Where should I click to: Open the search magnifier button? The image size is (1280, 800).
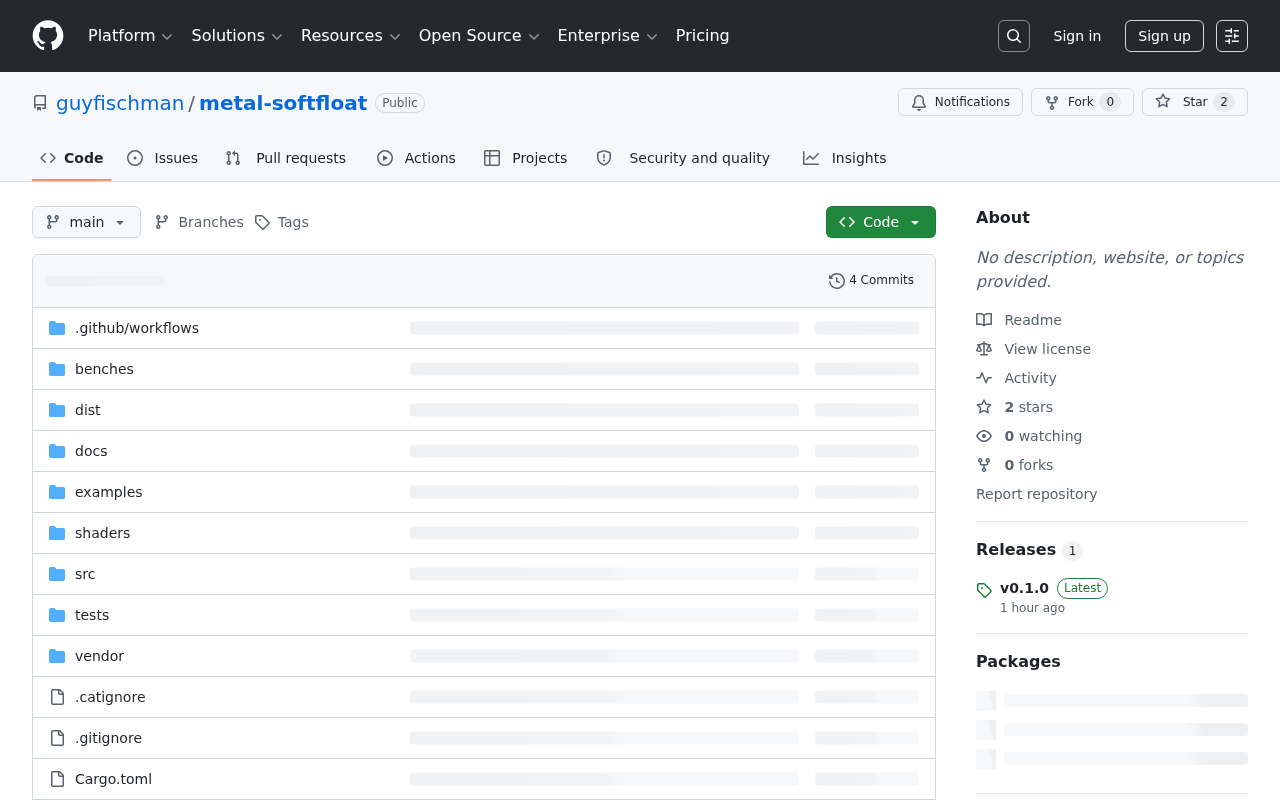[1014, 36]
